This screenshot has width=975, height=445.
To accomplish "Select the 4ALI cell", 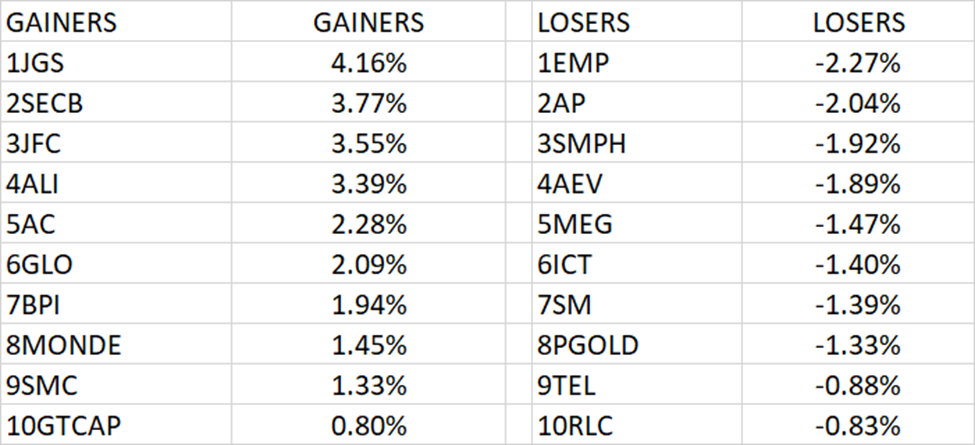I will (x=116, y=183).
